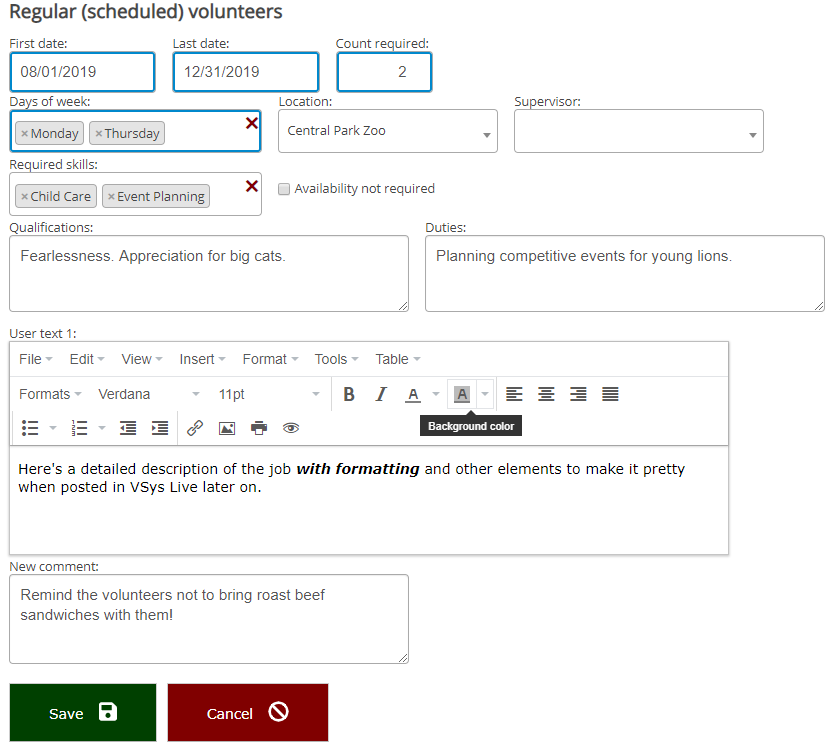Apply the background color swatch
The image size is (829, 750).
461,394
